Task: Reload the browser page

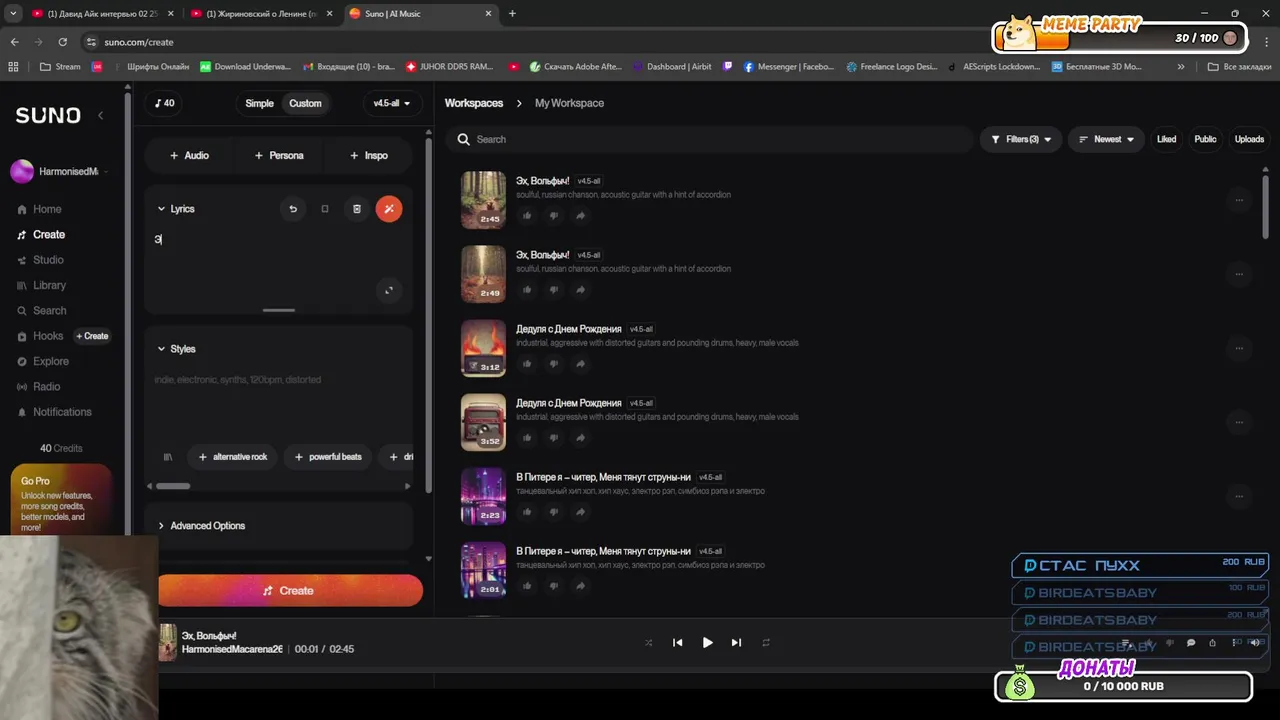Action: 63,42
